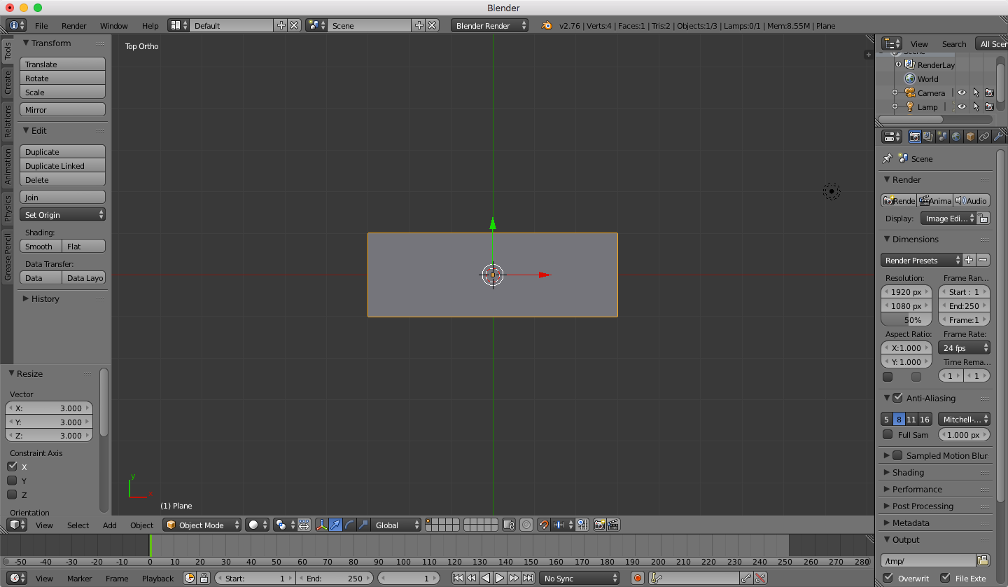Viewport: 1008px width, 587px height.
Task: Open the Constraints properties chain icon
Action: click(x=984, y=136)
